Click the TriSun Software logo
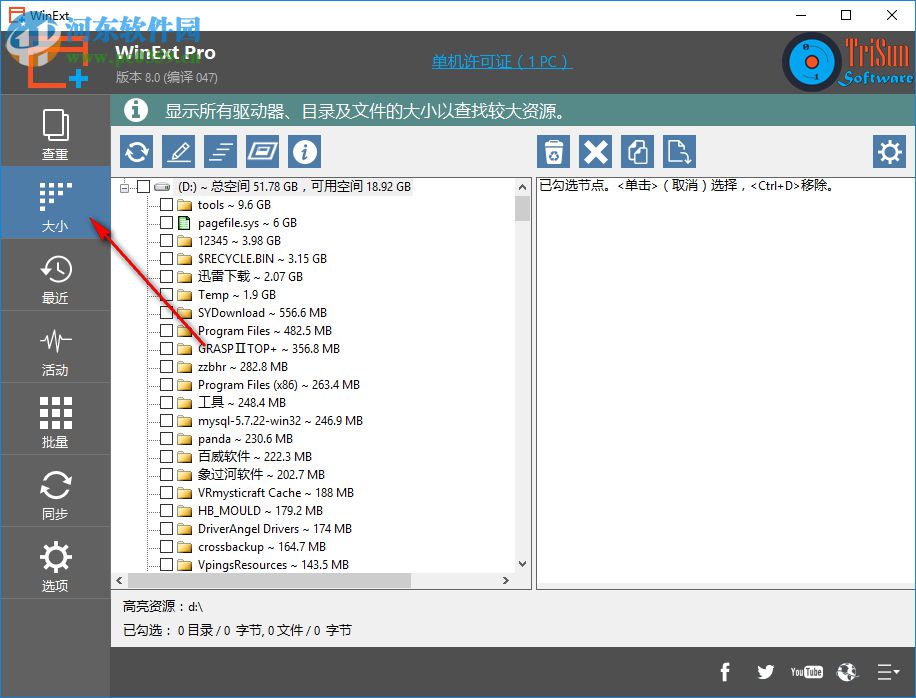The width and height of the screenshot is (916, 698). pos(846,61)
